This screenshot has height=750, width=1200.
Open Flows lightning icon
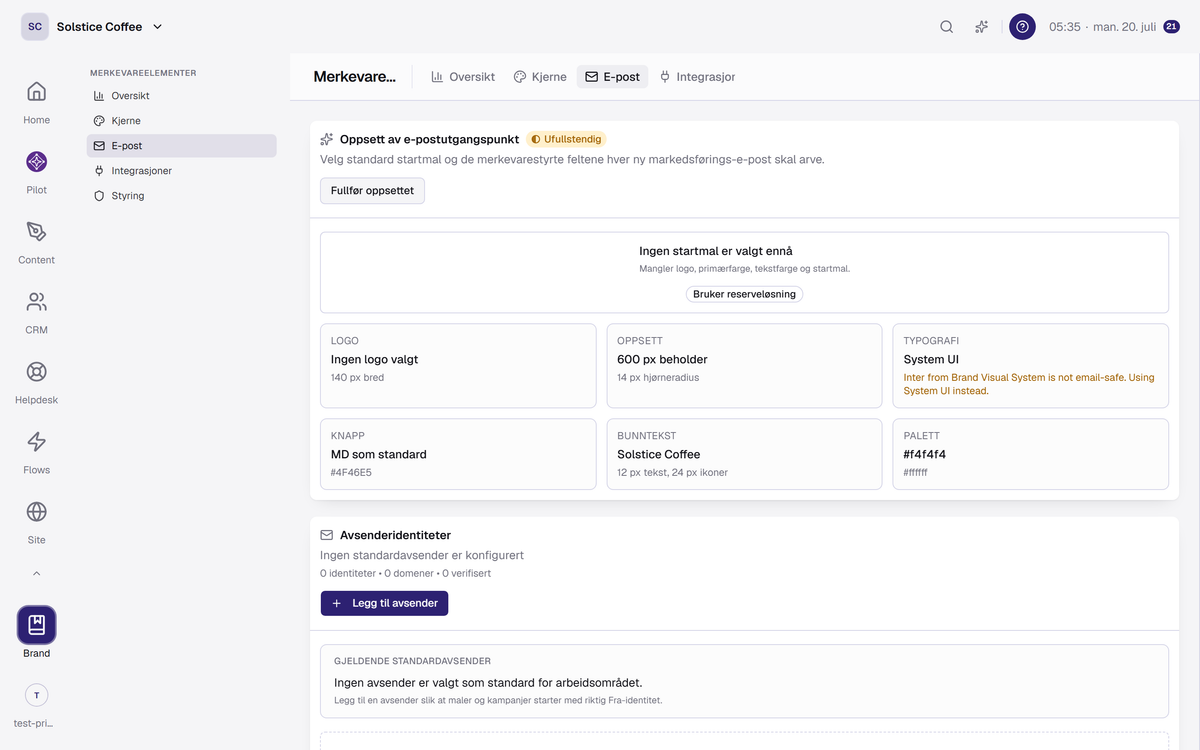(x=36, y=442)
